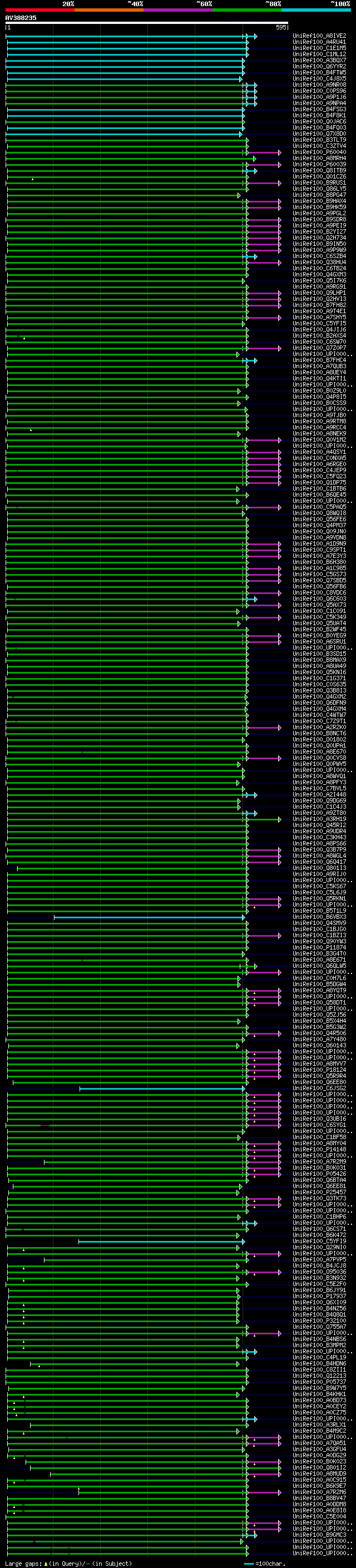This screenshot has height=1568, width=356.
Task: Select hit label UniRef100_Q7Z0P7
Action: 319,348
